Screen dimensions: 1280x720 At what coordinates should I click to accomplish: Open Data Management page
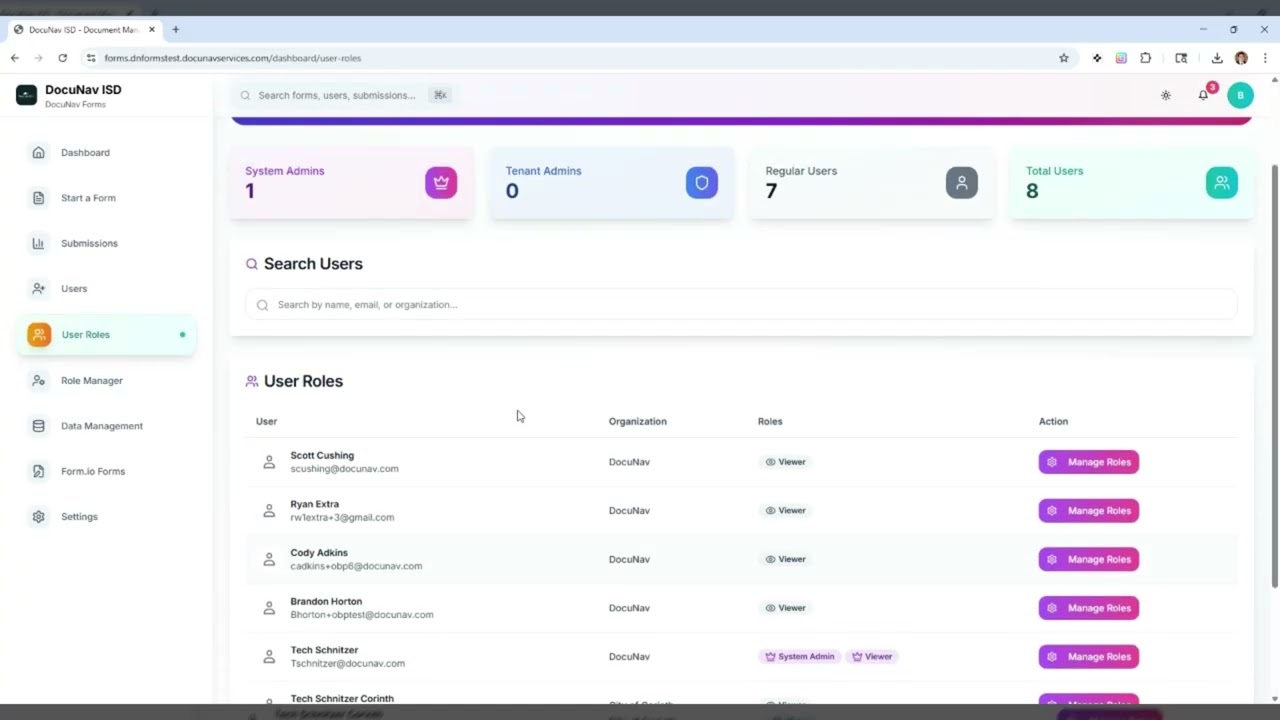pyautogui.click(x=105, y=426)
